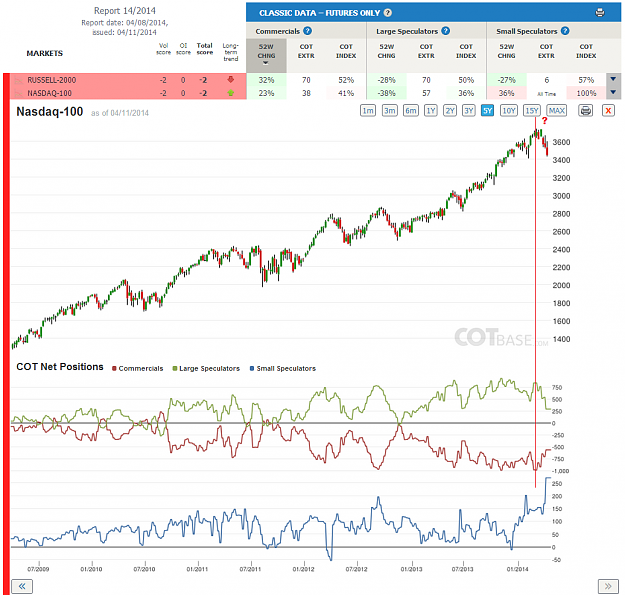
Task: Click the Long-term trend column header
Action: coord(230,52)
